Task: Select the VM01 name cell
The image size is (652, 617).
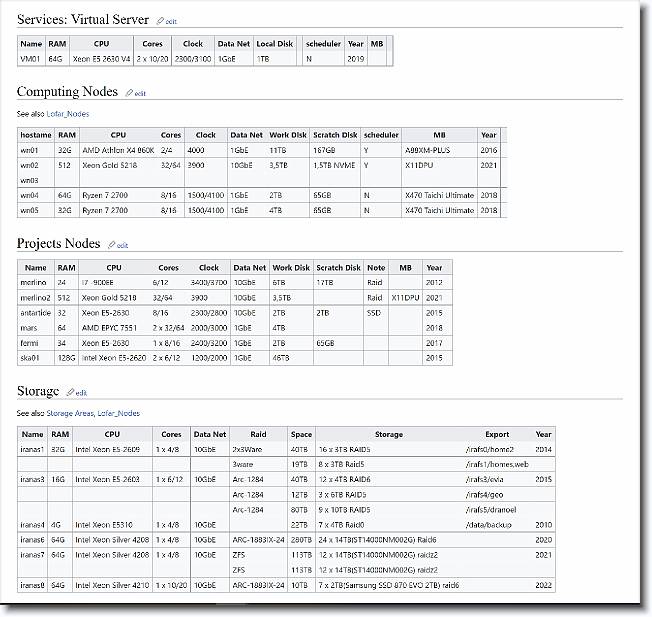Action: click(30, 59)
